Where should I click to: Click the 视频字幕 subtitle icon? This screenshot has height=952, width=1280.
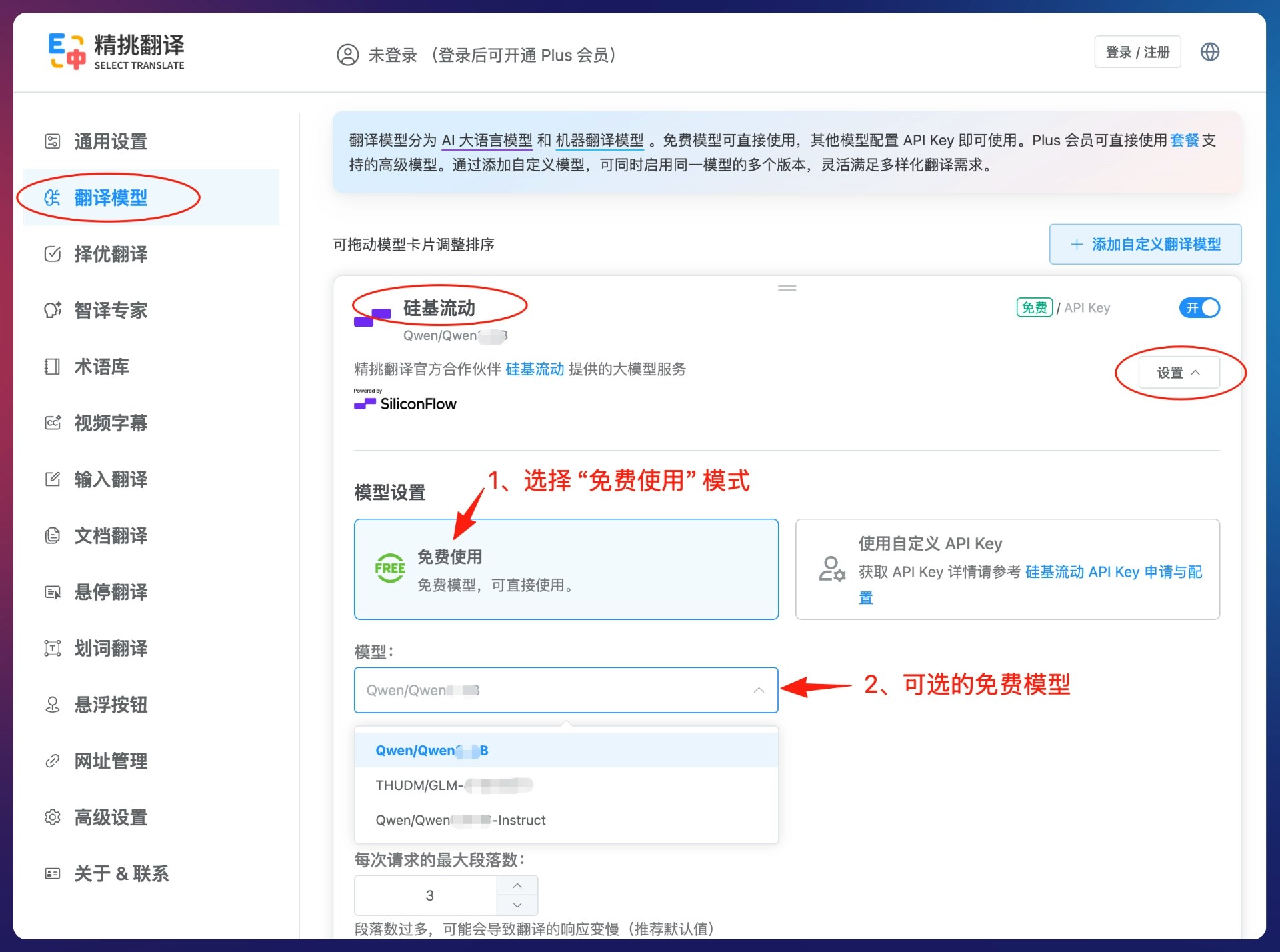click(53, 423)
